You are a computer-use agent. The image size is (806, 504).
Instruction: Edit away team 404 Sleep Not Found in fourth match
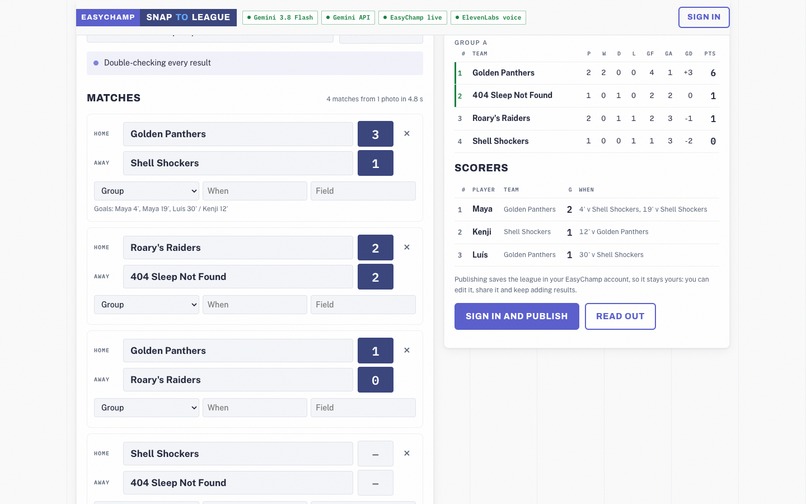(x=238, y=483)
